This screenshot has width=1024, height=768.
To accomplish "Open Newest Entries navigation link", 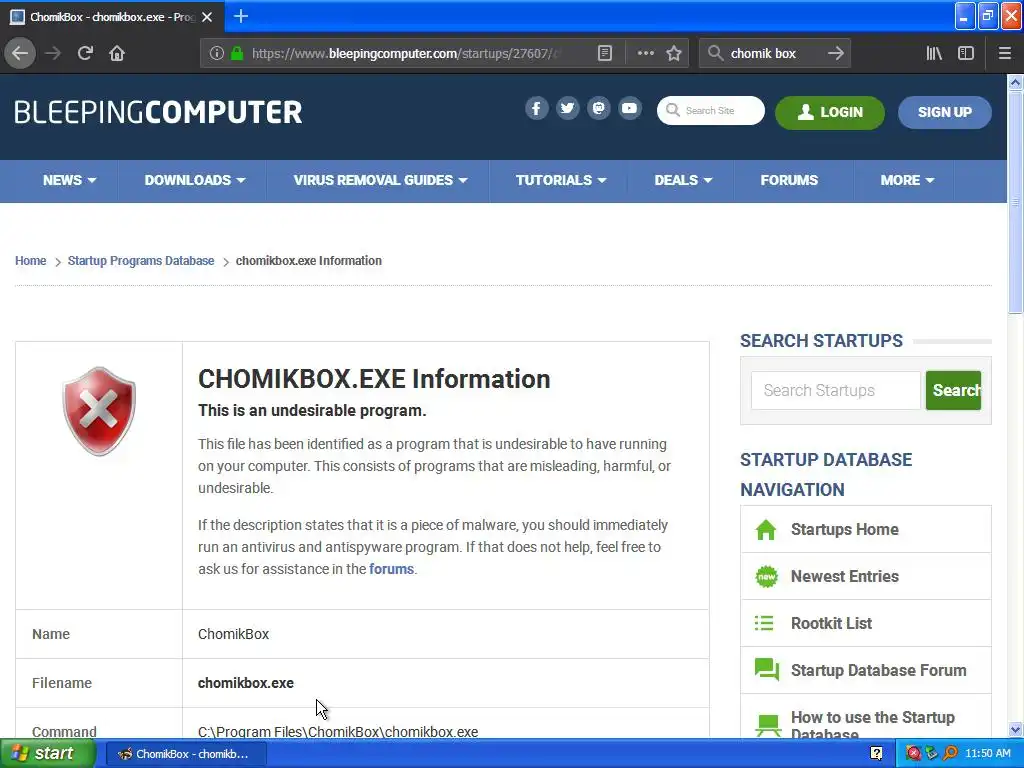I will (844, 577).
